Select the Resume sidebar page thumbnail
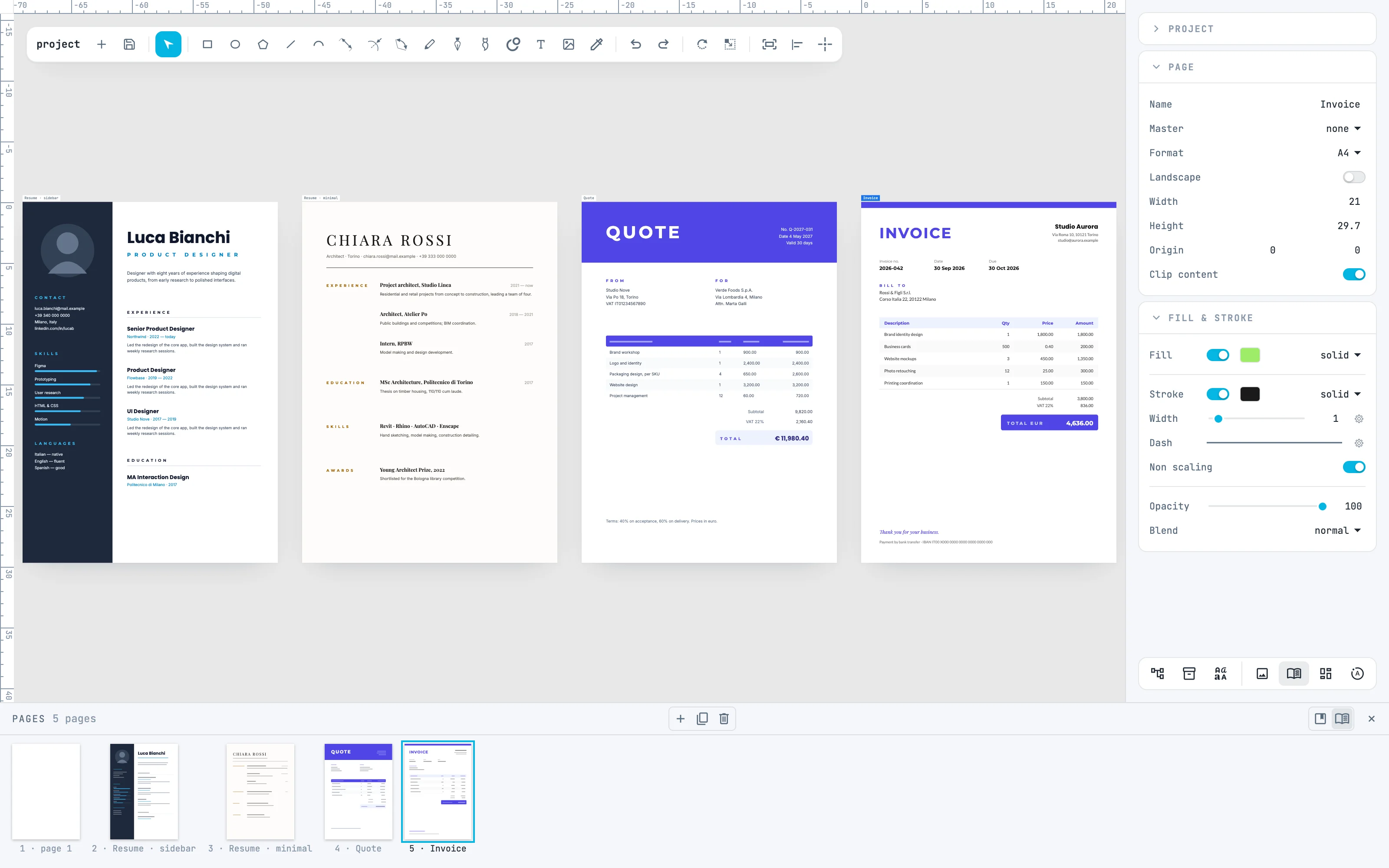 144,792
